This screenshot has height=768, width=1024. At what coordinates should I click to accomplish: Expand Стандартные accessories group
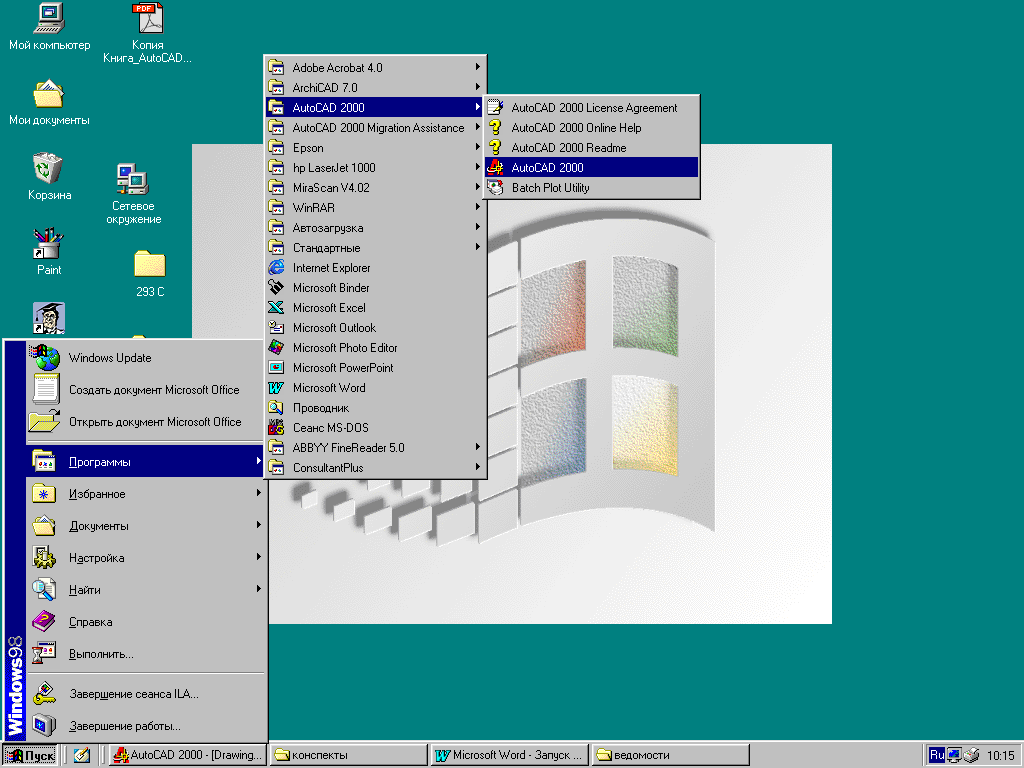pos(376,248)
